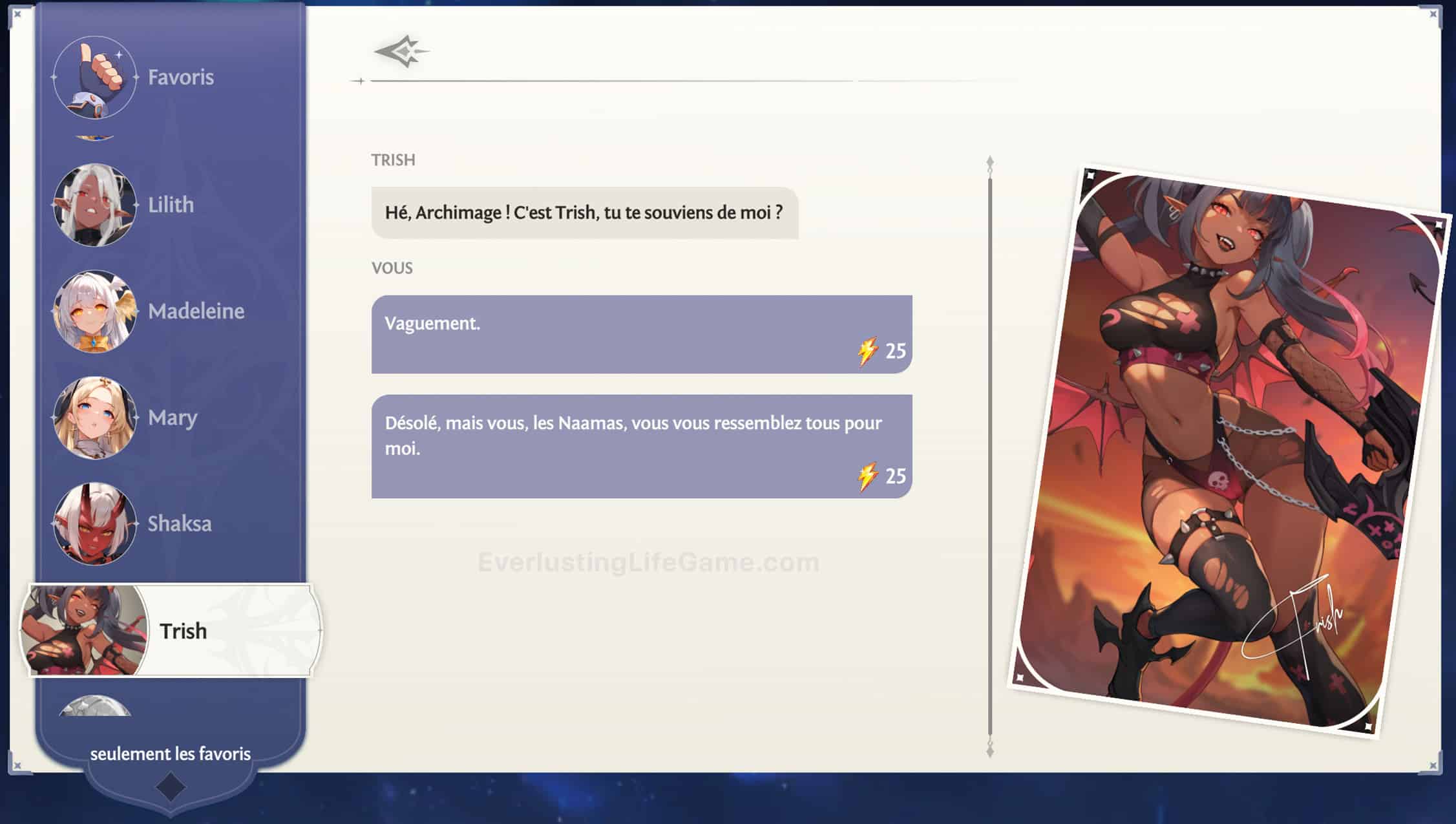Select the Trish conversation tab
This screenshot has height=824, width=1456.
point(183,631)
